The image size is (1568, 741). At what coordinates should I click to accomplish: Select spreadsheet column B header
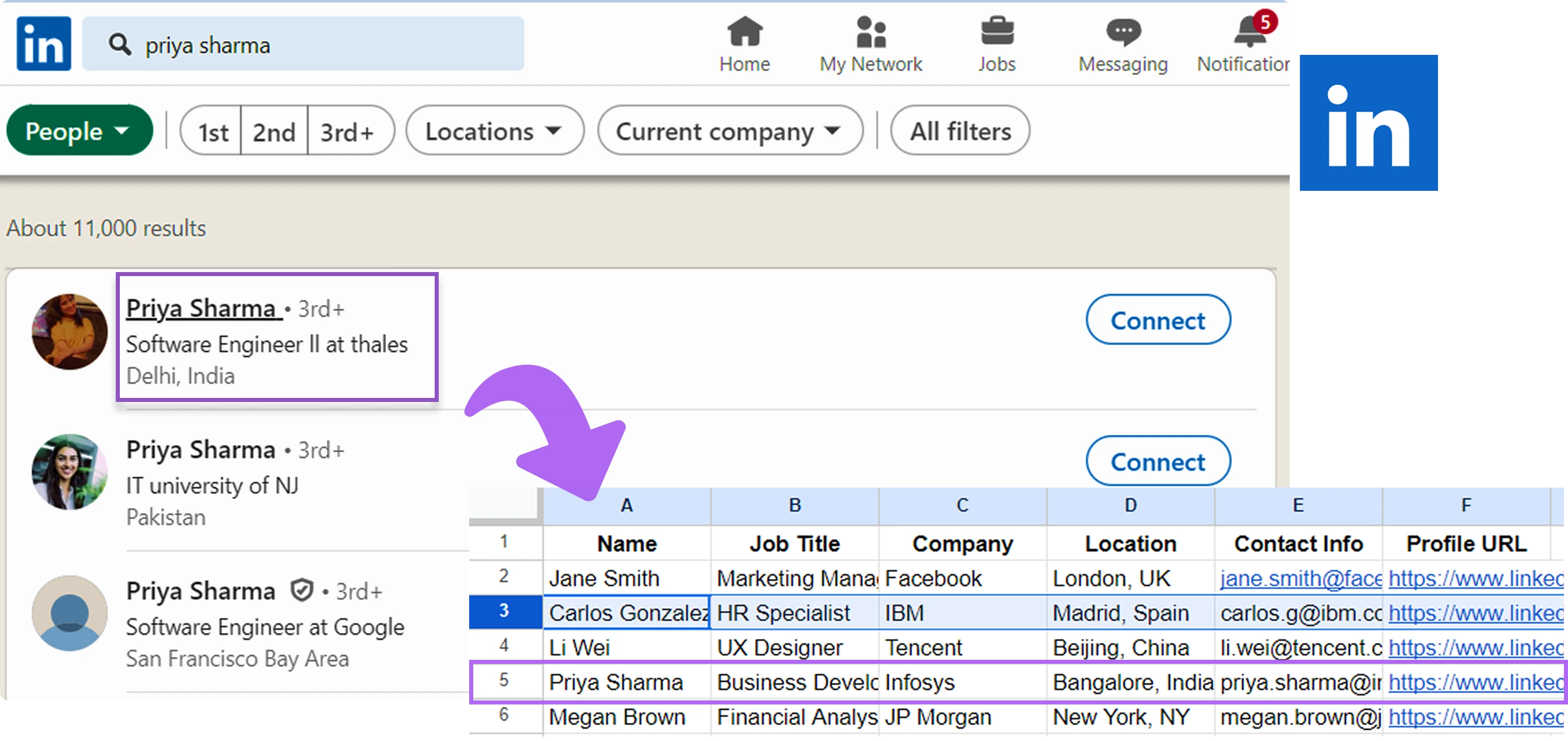tap(794, 506)
